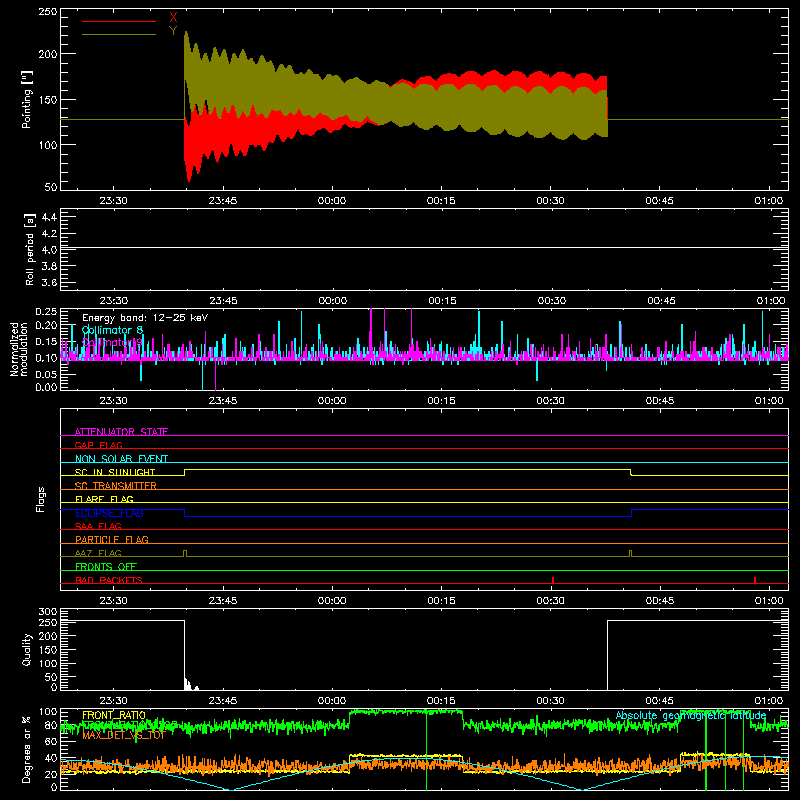Click 23:30 time label under Quality plot

click(x=113, y=701)
